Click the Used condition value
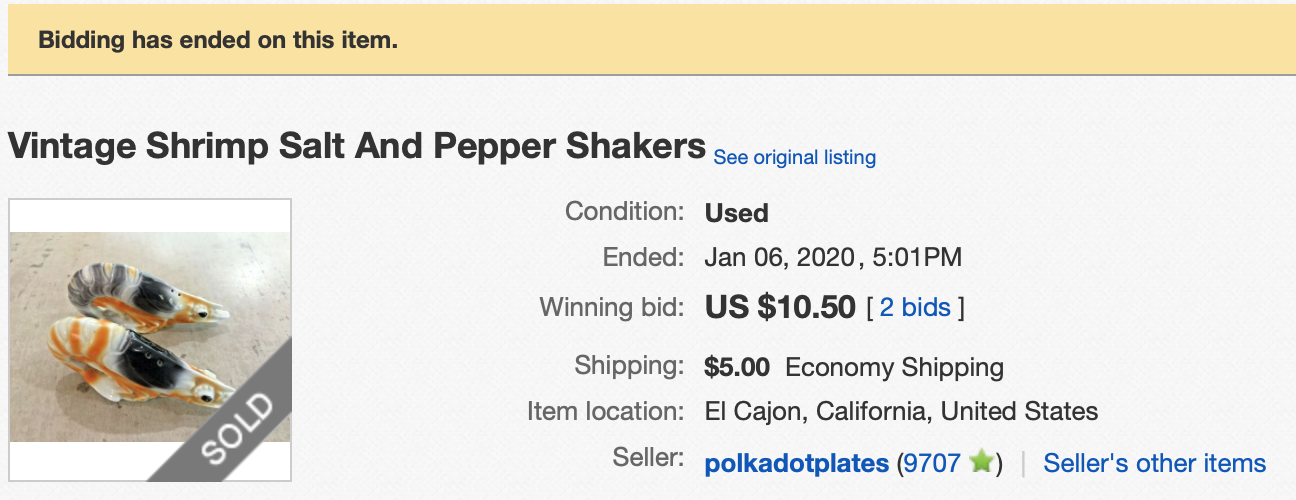This screenshot has width=1296, height=500. [x=736, y=212]
